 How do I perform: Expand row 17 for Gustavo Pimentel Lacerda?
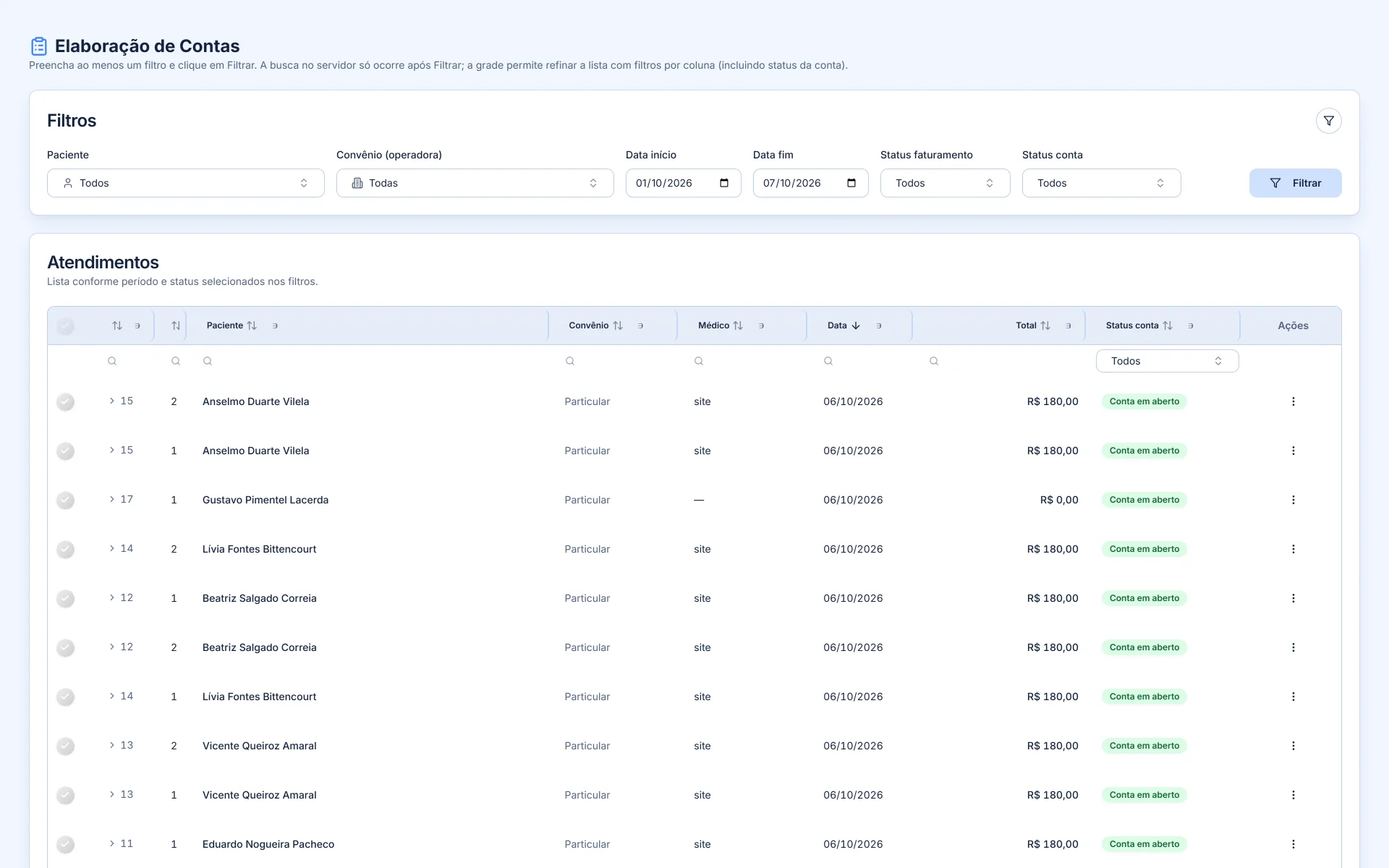click(x=112, y=499)
